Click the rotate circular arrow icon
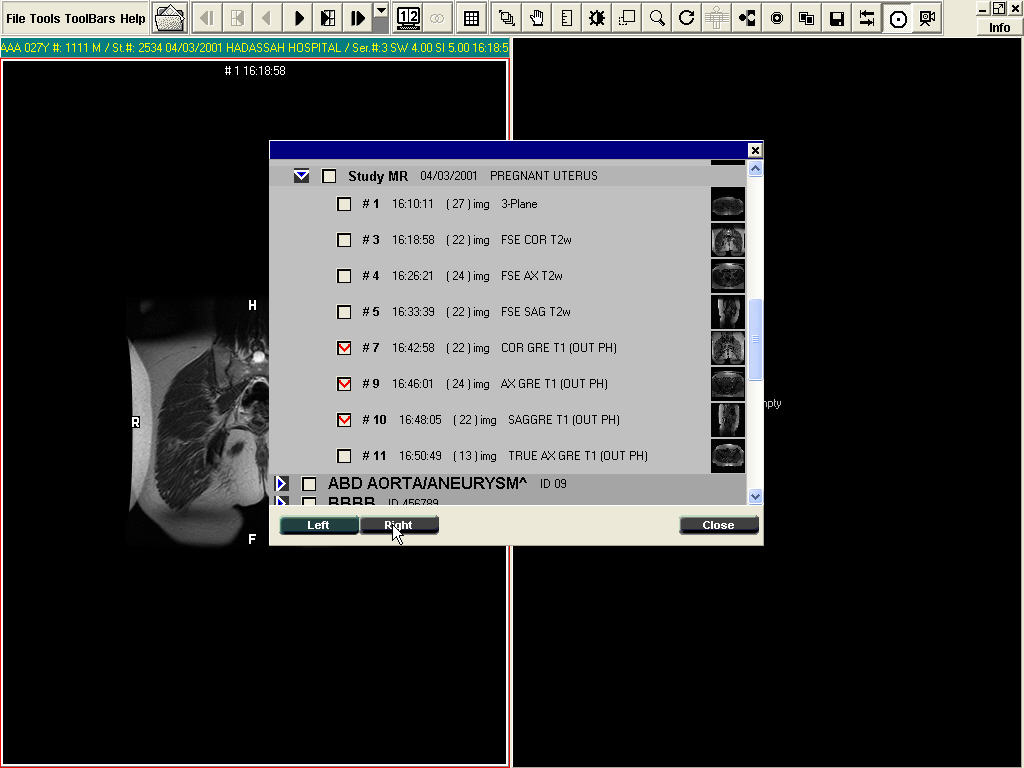The height and width of the screenshot is (768, 1024). tap(686, 18)
